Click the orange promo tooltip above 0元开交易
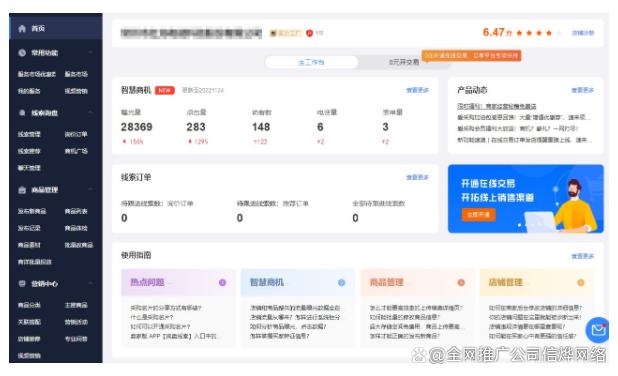This screenshot has height=376, width=618. click(x=471, y=56)
